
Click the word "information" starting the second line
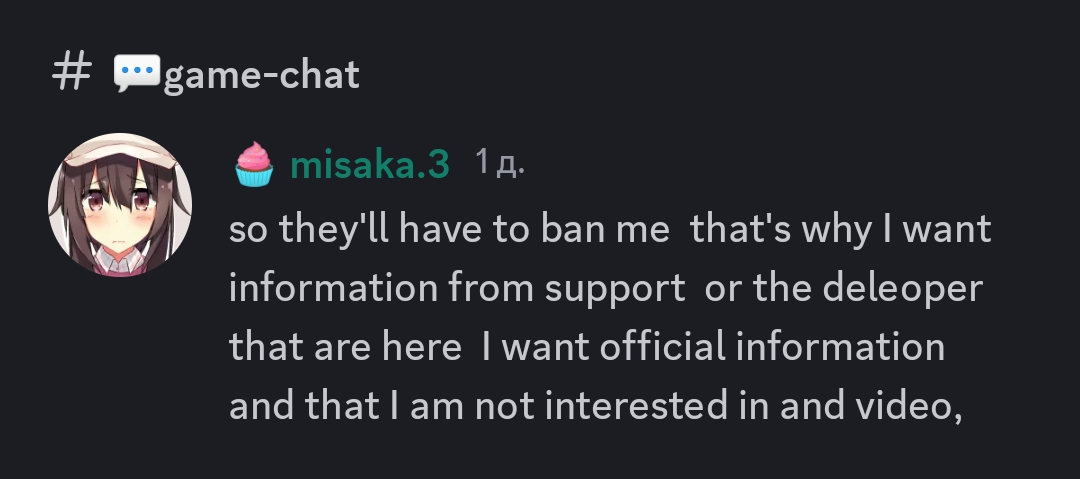(333, 287)
